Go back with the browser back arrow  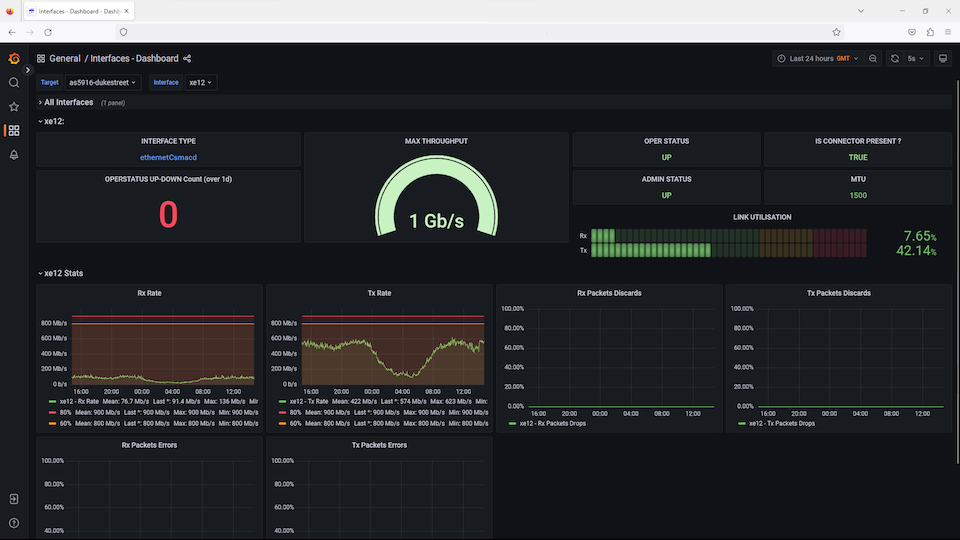tap(12, 32)
